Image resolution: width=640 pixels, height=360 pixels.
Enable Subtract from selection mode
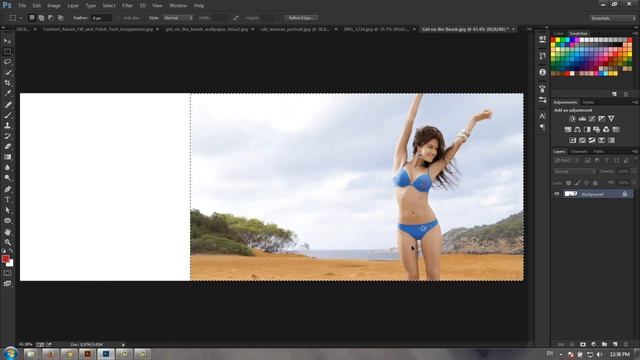pos(51,18)
